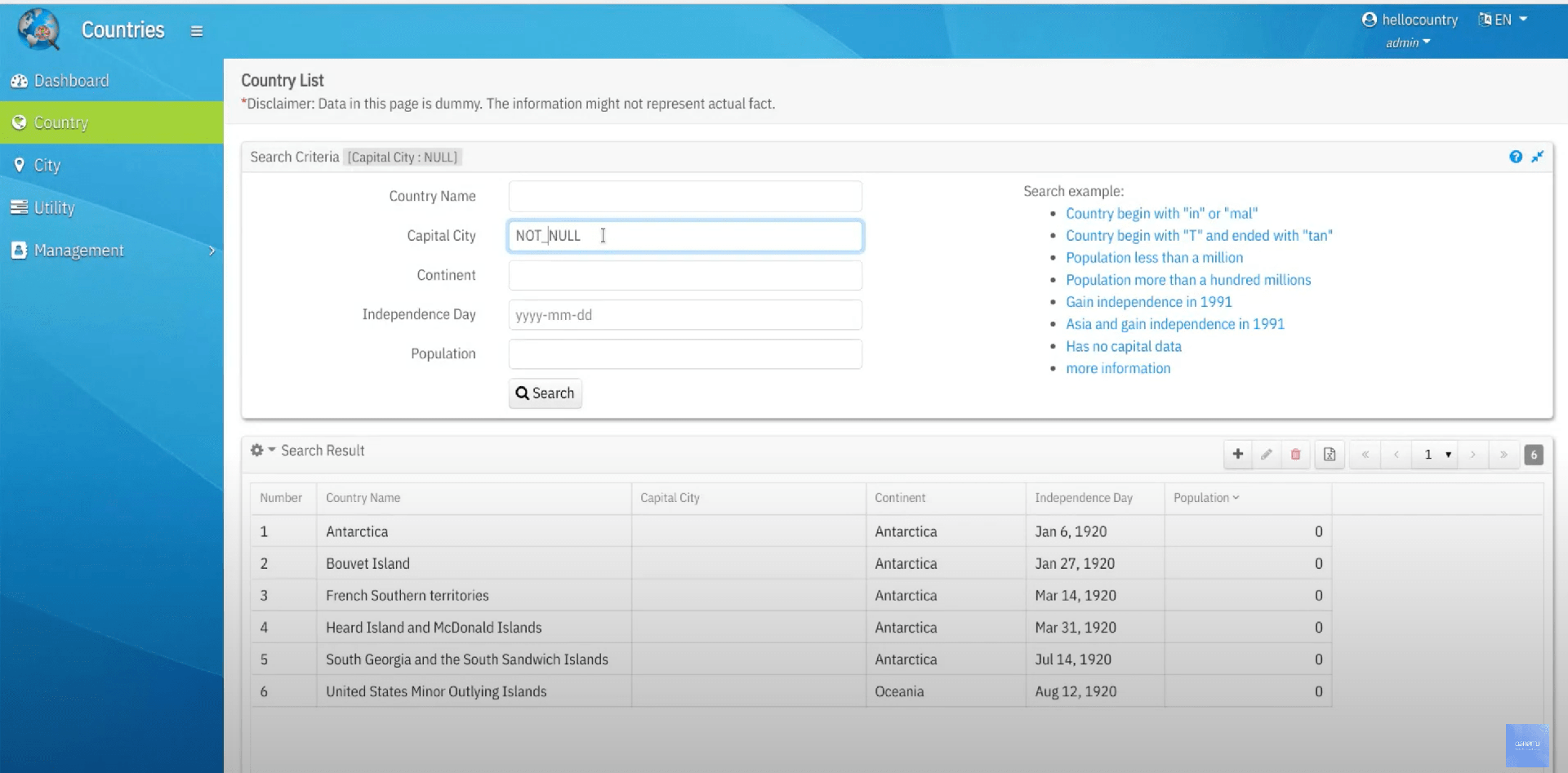Open example: Gain independence in 1991
This screenshot has width=1568, height=773.
pos(1148,301)
